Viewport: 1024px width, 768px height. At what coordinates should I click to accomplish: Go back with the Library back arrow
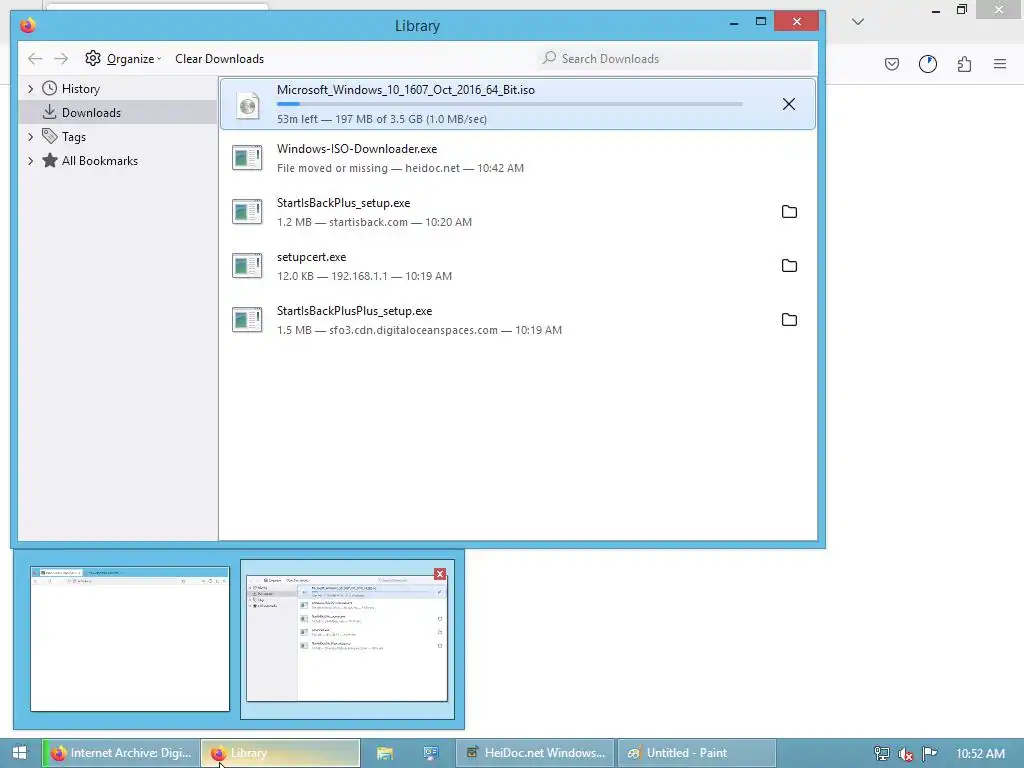35,59
